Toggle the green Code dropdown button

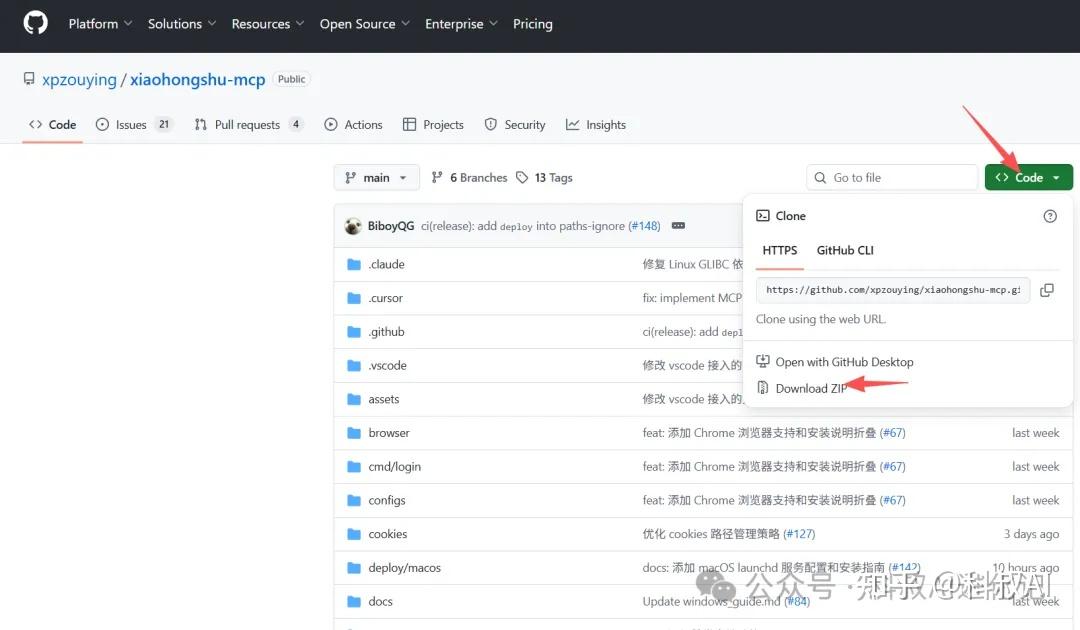[1028, 178]
